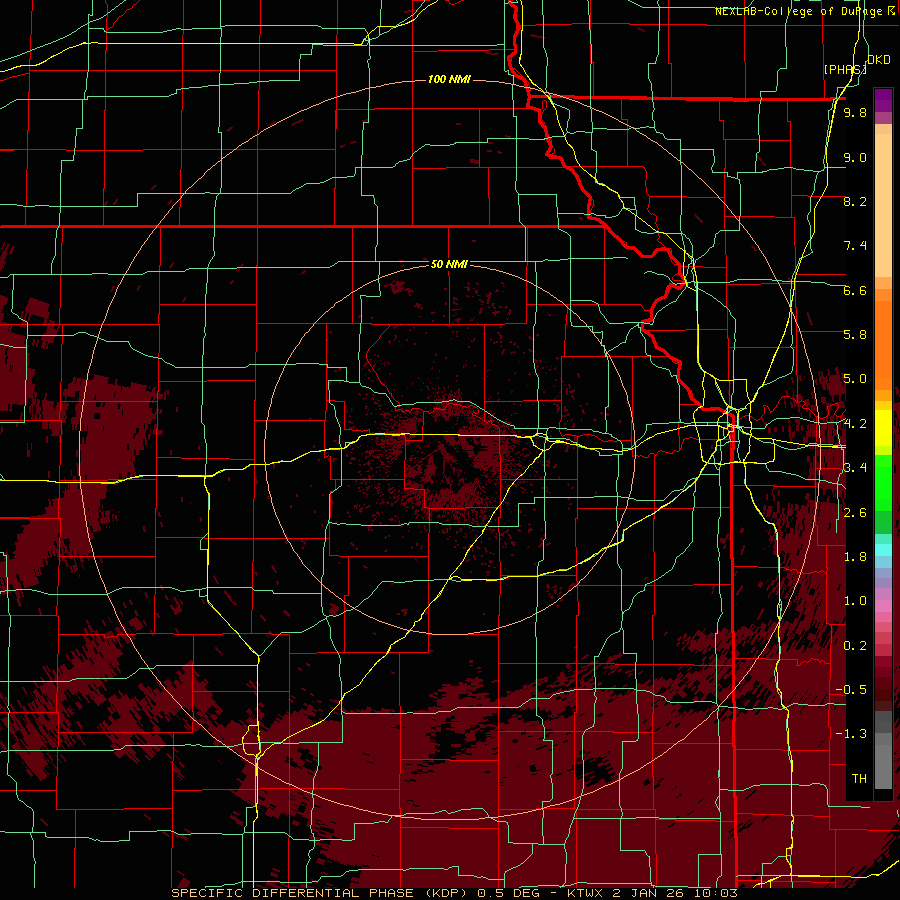Screen dimensions: 900x900
Task: Click the 5.0 value on the color scale
Action: (855, 379)
